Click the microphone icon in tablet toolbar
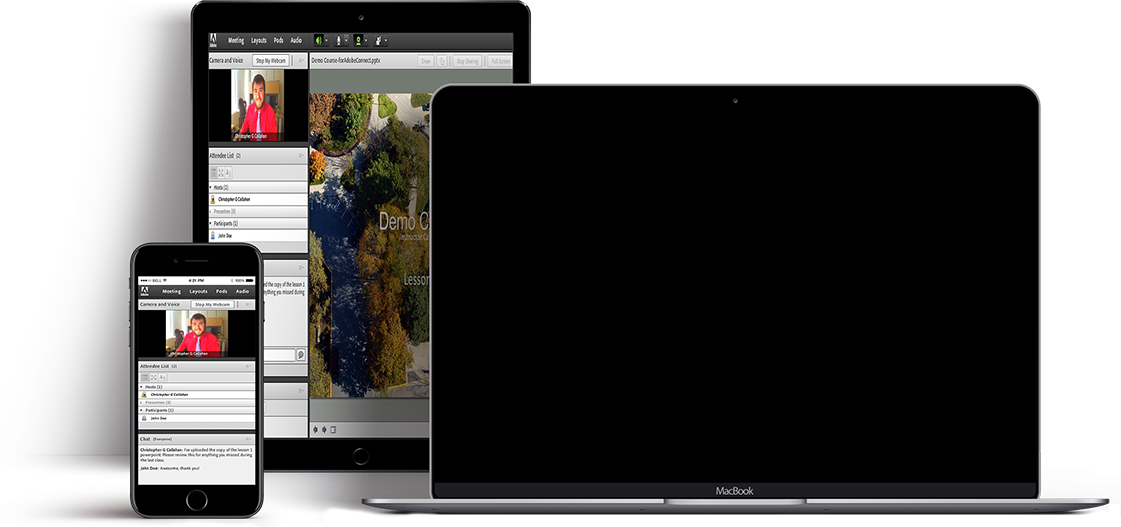This screenshot has width=1121, height=527. (x=340, y=41)
